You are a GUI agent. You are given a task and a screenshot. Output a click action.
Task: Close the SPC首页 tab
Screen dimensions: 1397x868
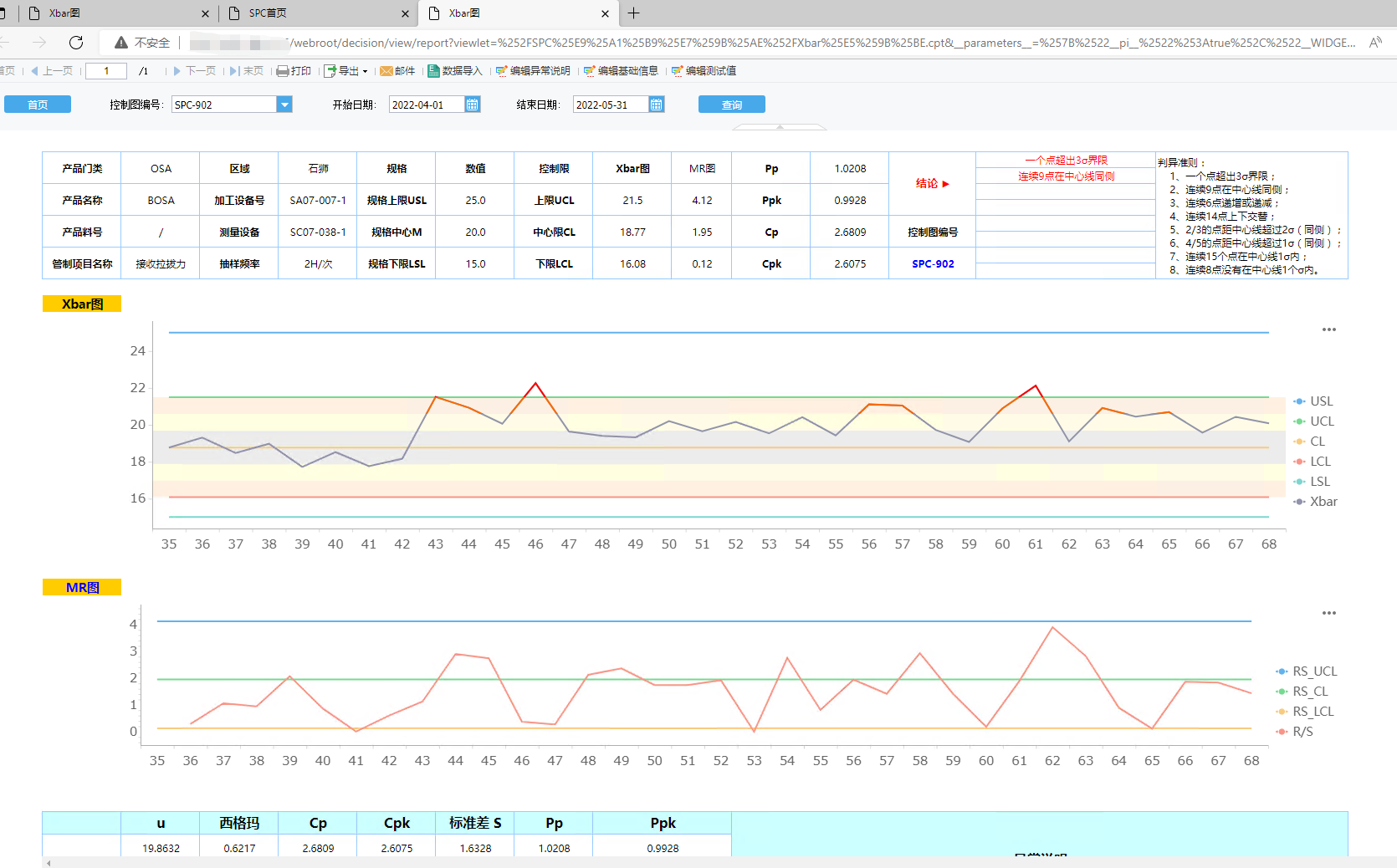click(405, 13)
